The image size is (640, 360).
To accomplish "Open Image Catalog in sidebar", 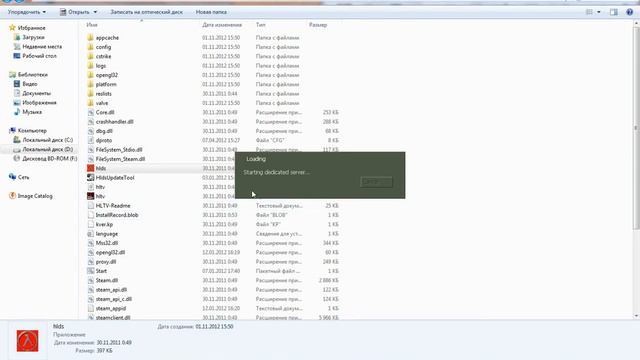I will (x=35, y=196).
